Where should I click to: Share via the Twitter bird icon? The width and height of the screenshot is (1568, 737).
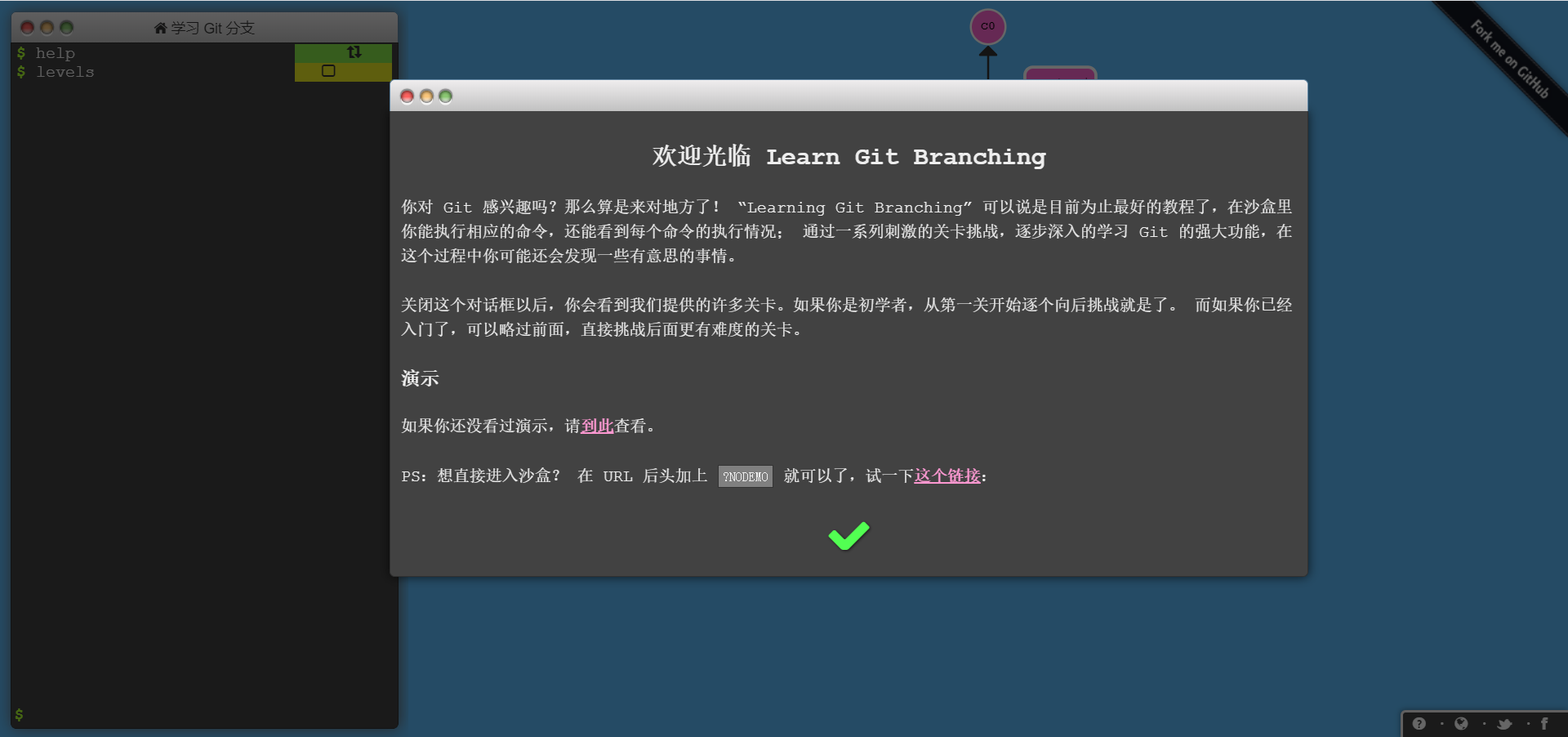(x=1504, y=724)
